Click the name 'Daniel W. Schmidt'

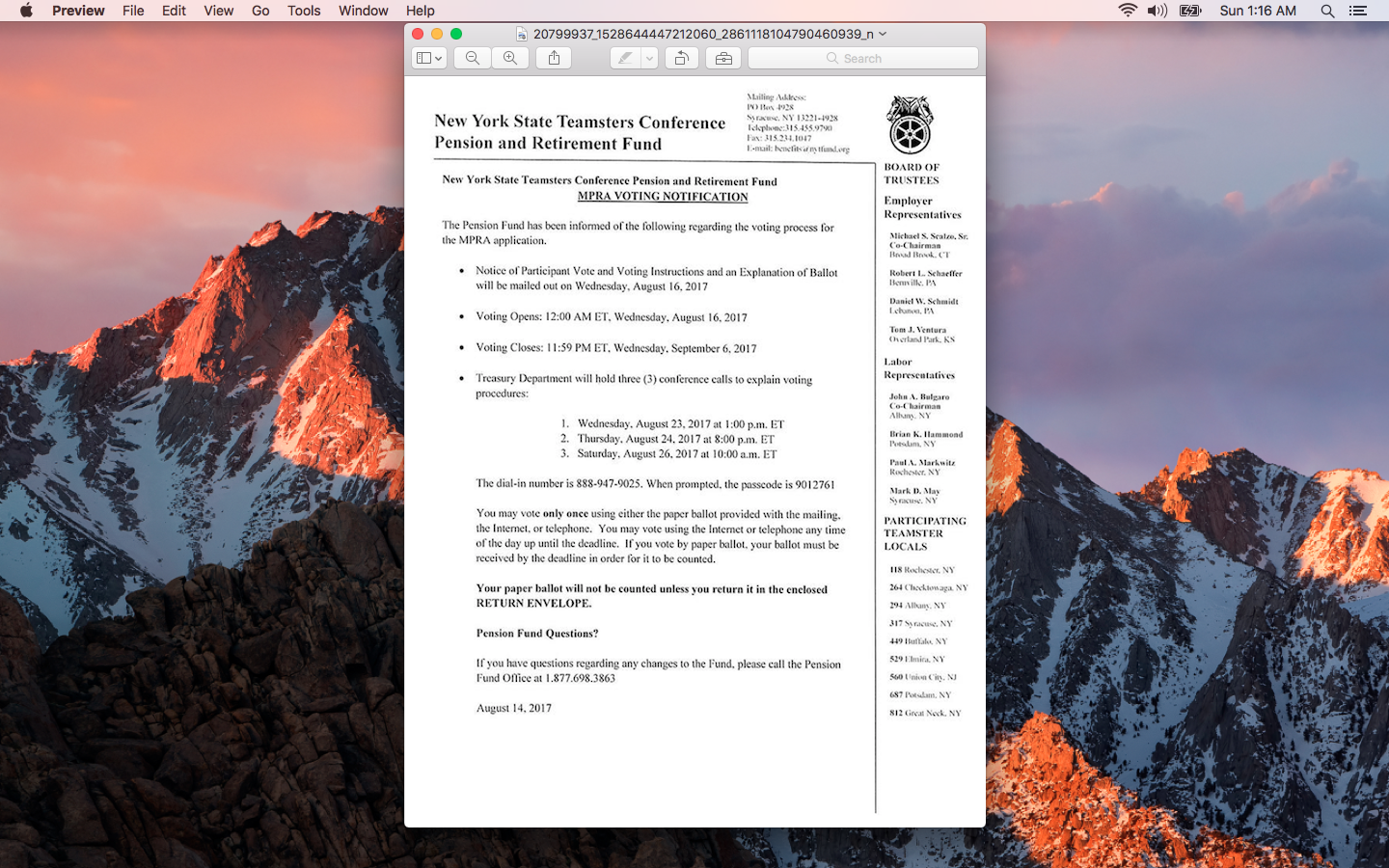point(924,301)
